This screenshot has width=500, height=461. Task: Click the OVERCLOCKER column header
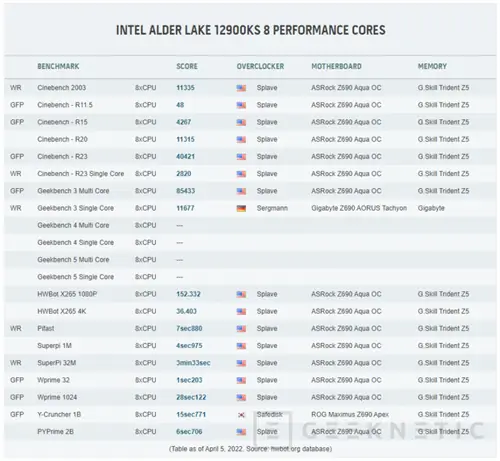[260, 66]
